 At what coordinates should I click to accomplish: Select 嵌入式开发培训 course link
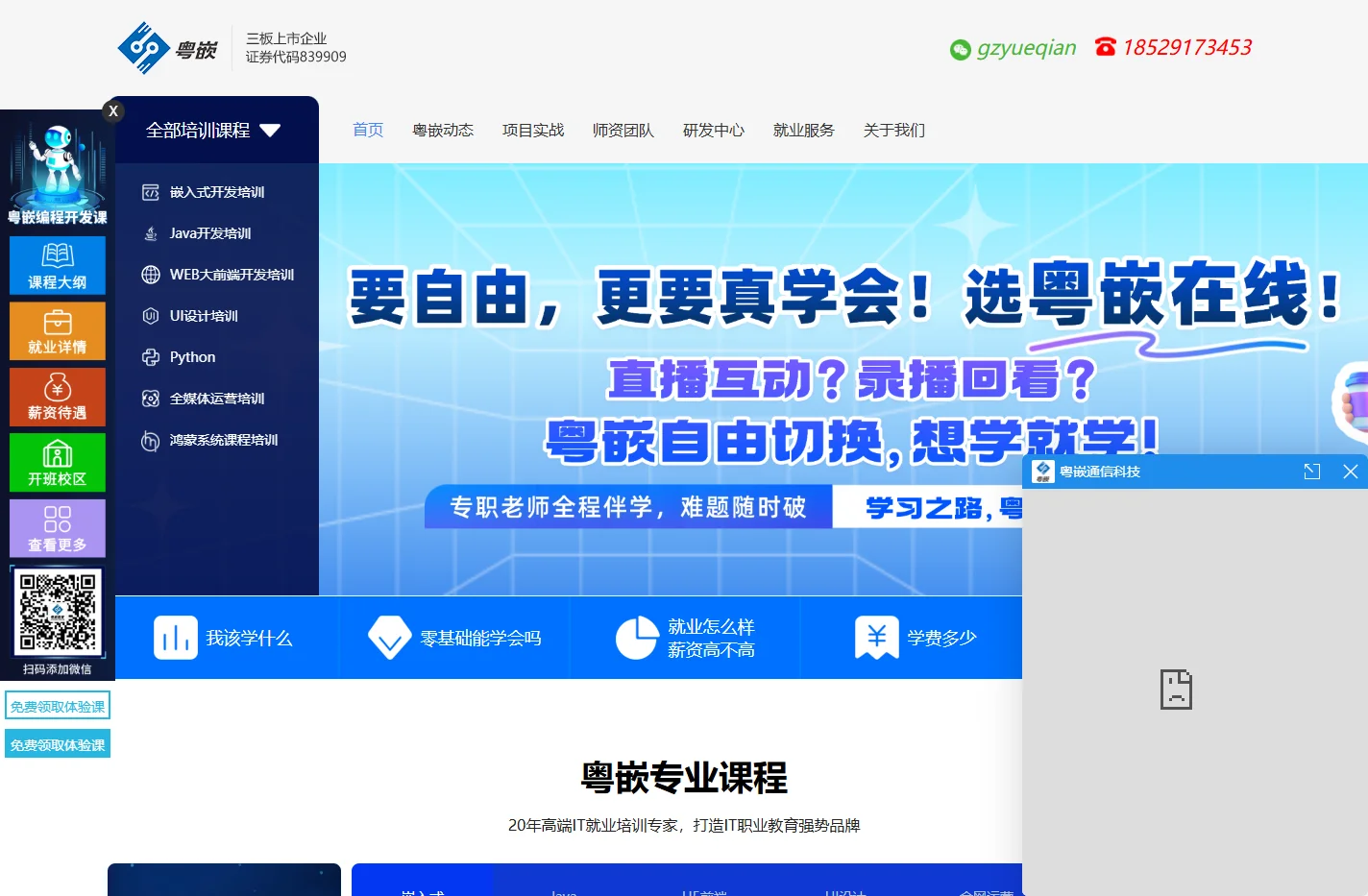pyautogui.click(x=217, y=192)
